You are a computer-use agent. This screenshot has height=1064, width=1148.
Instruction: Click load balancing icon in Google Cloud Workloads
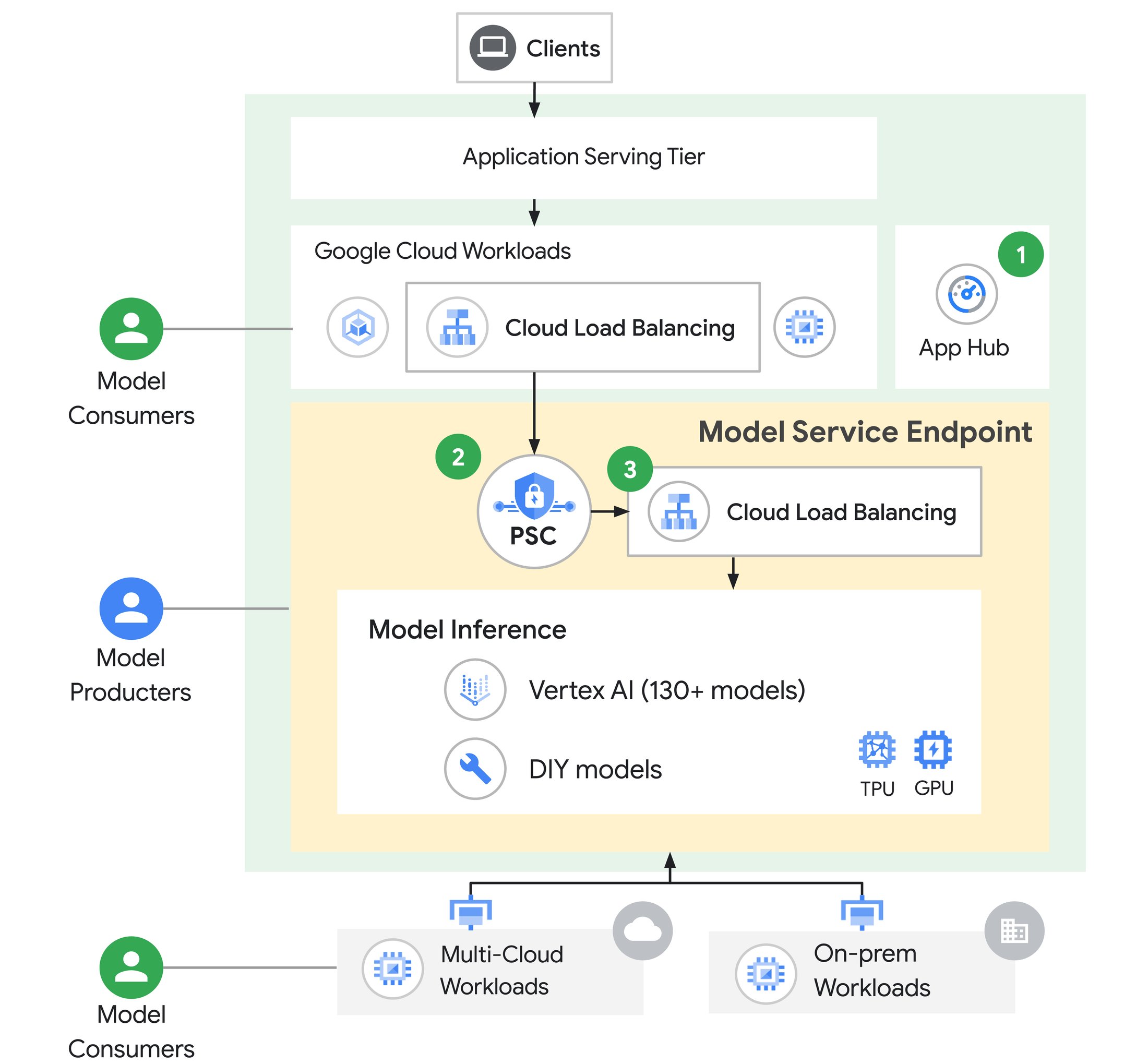457,327
